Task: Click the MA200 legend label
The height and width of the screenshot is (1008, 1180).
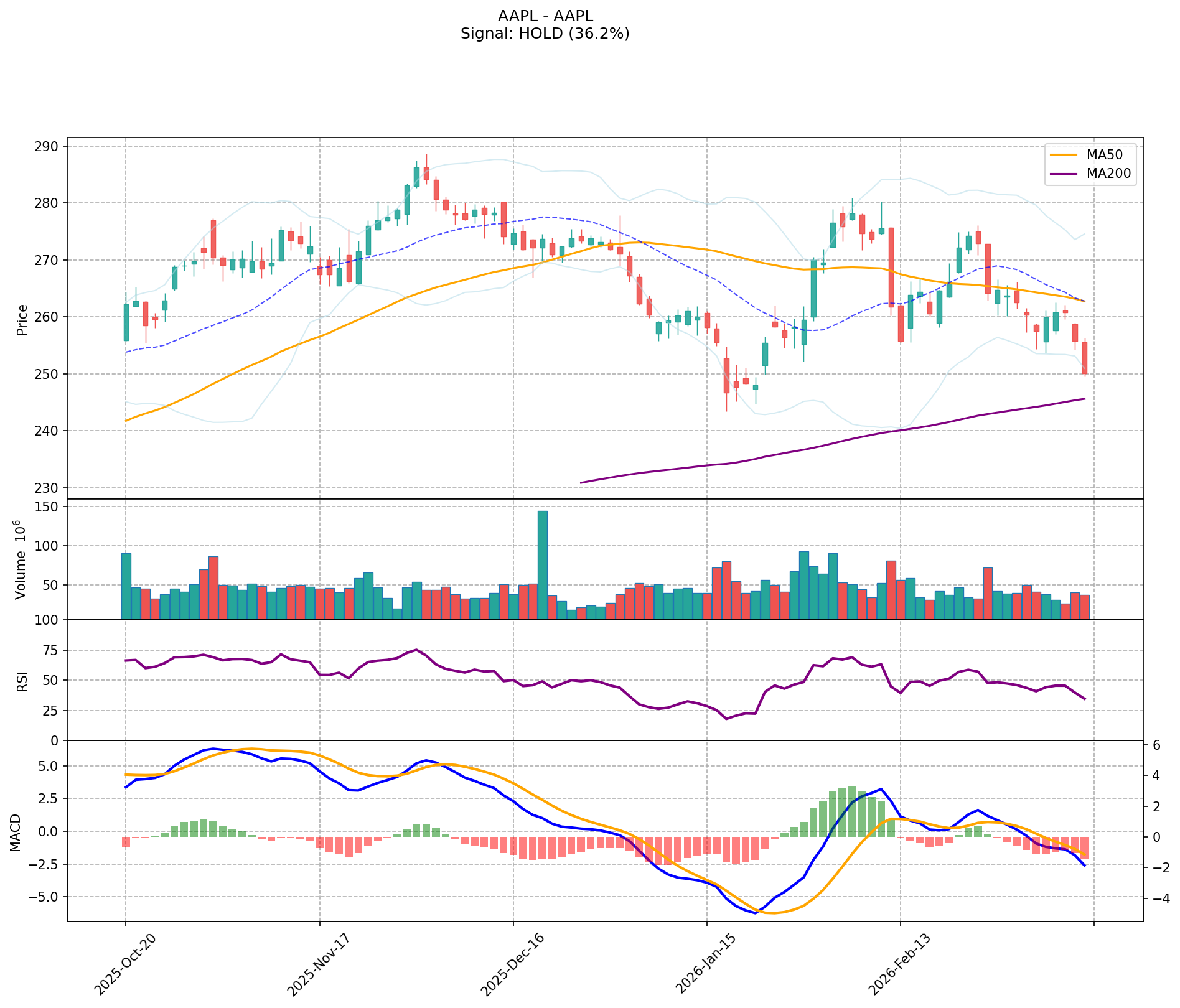Action: (x=1108, y=174)
